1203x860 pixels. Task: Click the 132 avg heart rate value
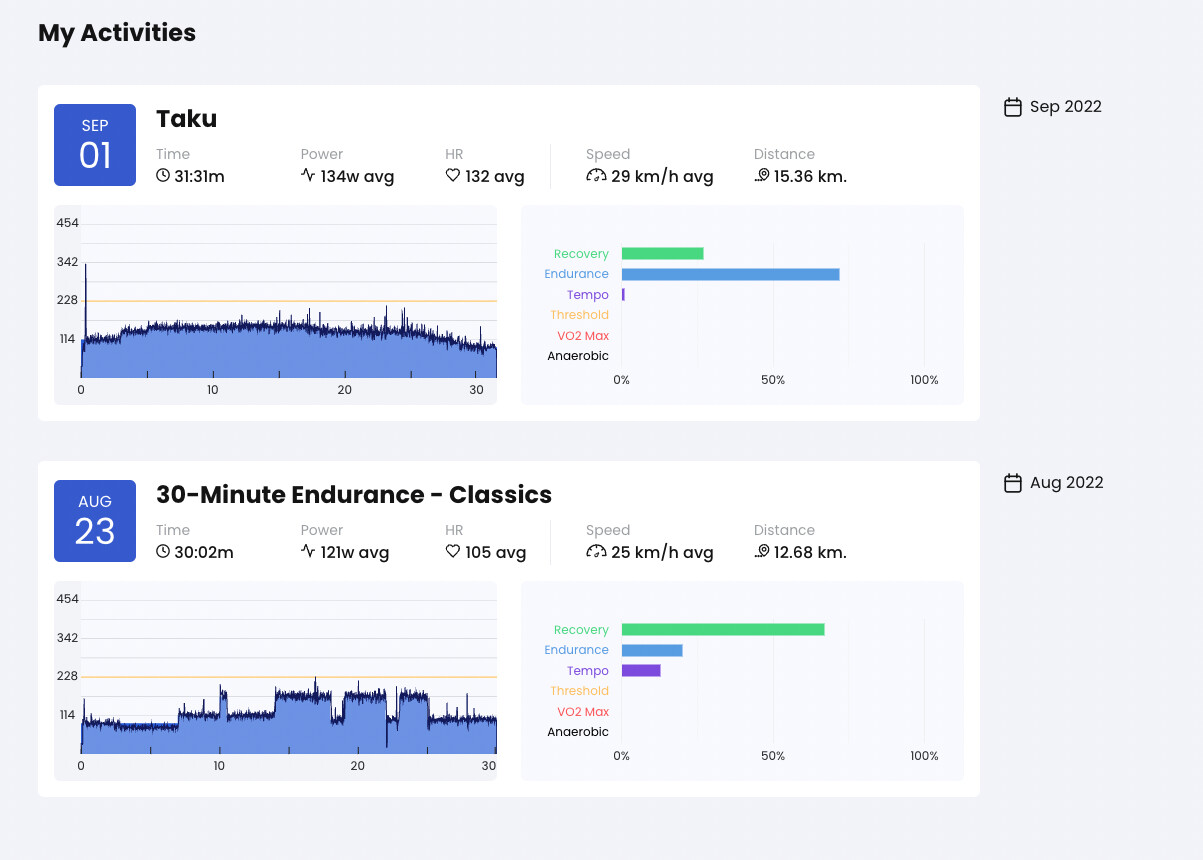495,177
